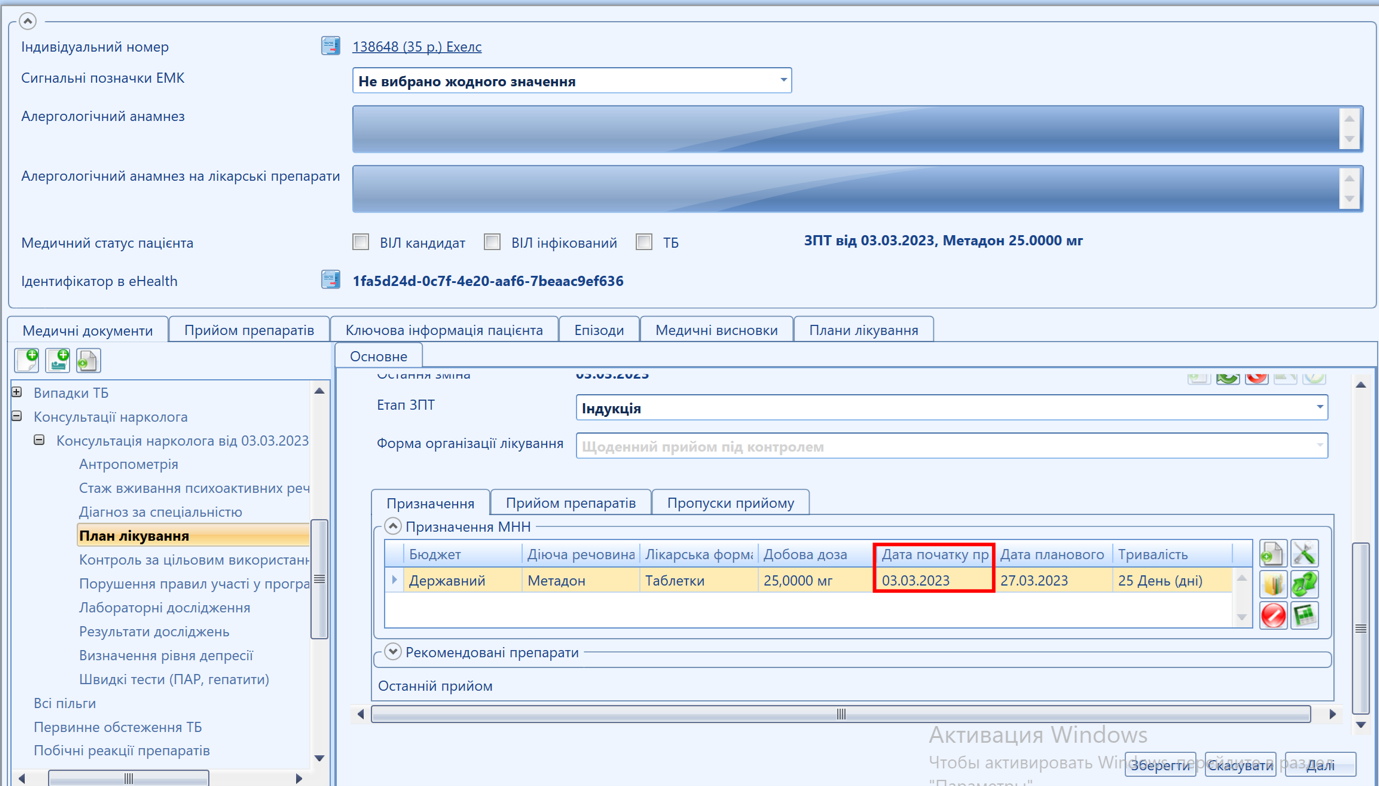The height and width of the screenshot is (786, 1379).
Task: Click the import document icon above the tree
Action: click(x=88, y=360)
